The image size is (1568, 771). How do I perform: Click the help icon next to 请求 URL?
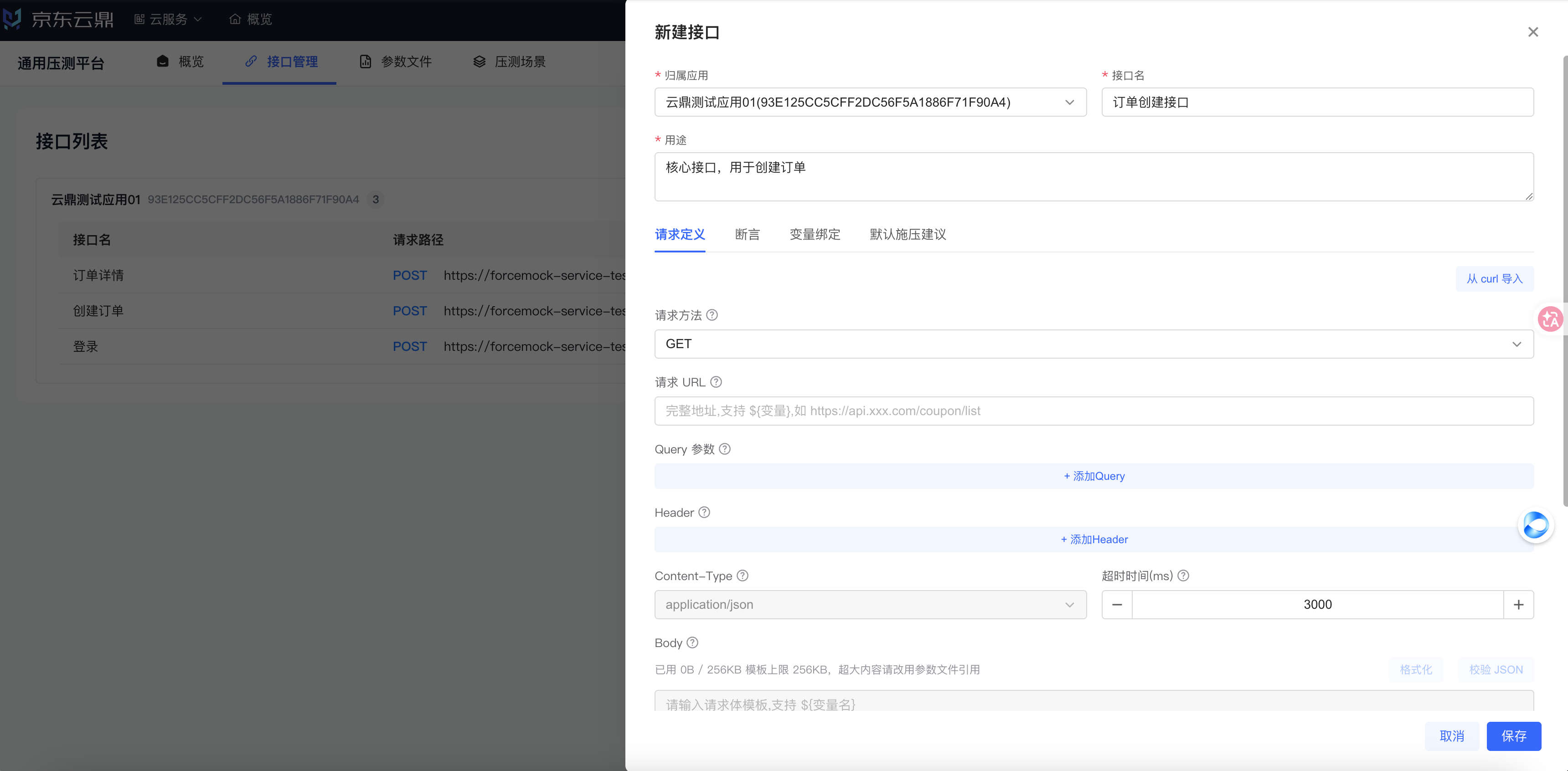click(x=716, y=381)
